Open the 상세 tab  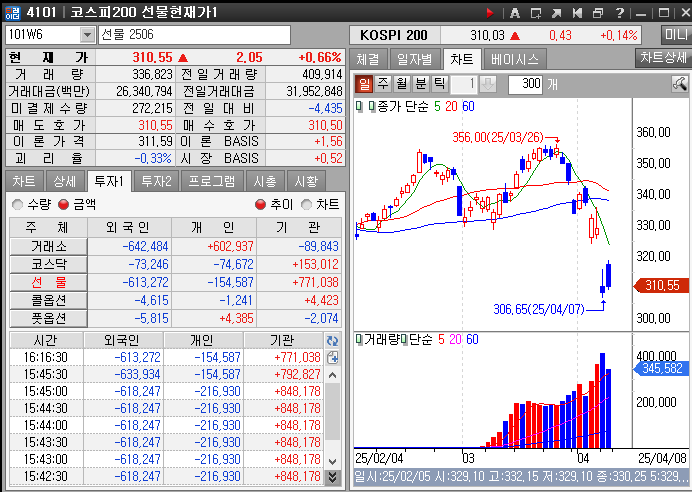(x=65, y=181)
